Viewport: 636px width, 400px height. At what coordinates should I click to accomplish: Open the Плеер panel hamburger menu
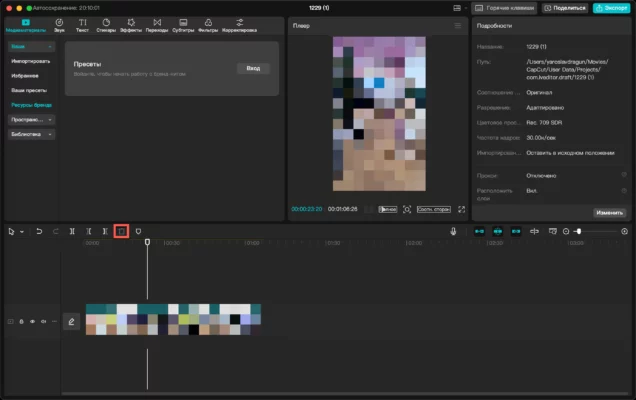click(458, 26)
